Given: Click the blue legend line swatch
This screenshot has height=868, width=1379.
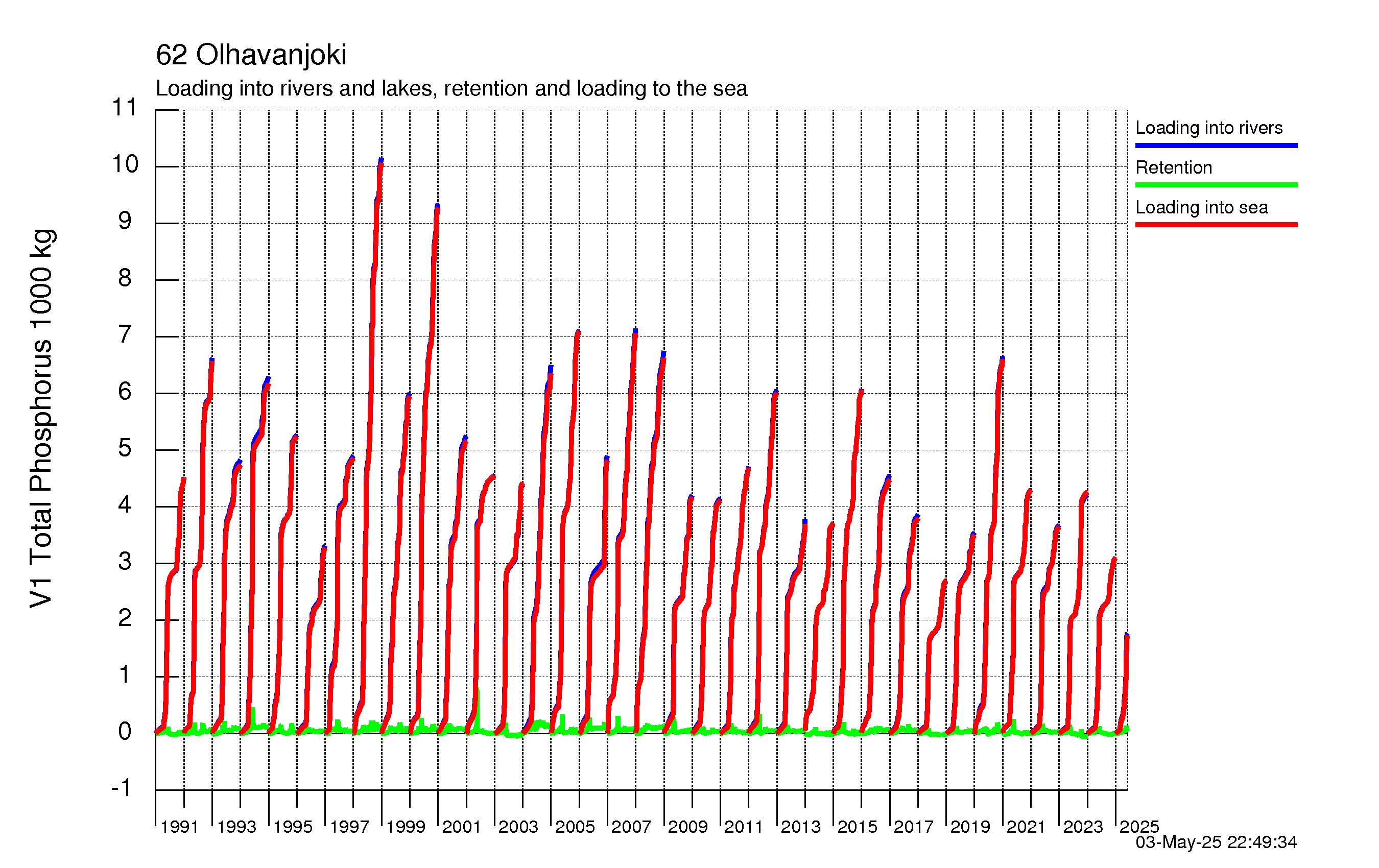Looking at the screenshot, I should tap(1217, 146).
